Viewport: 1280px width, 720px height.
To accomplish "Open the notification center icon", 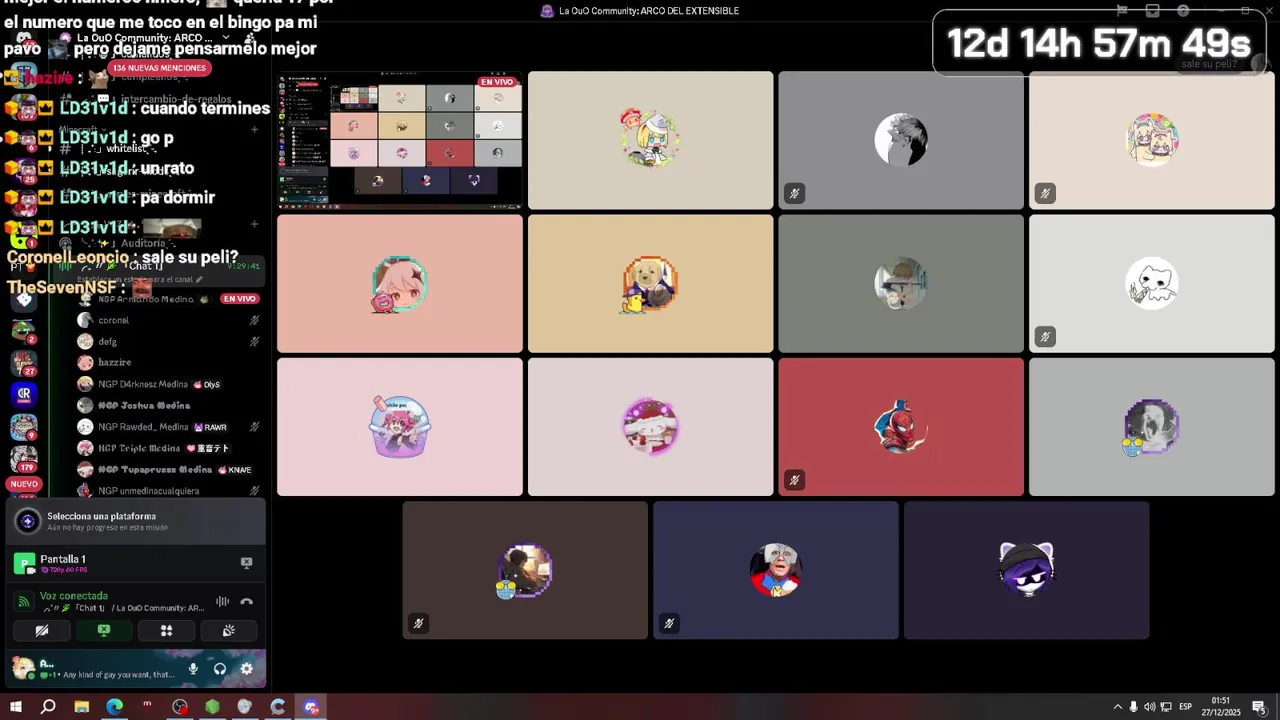I will 1258,707.
